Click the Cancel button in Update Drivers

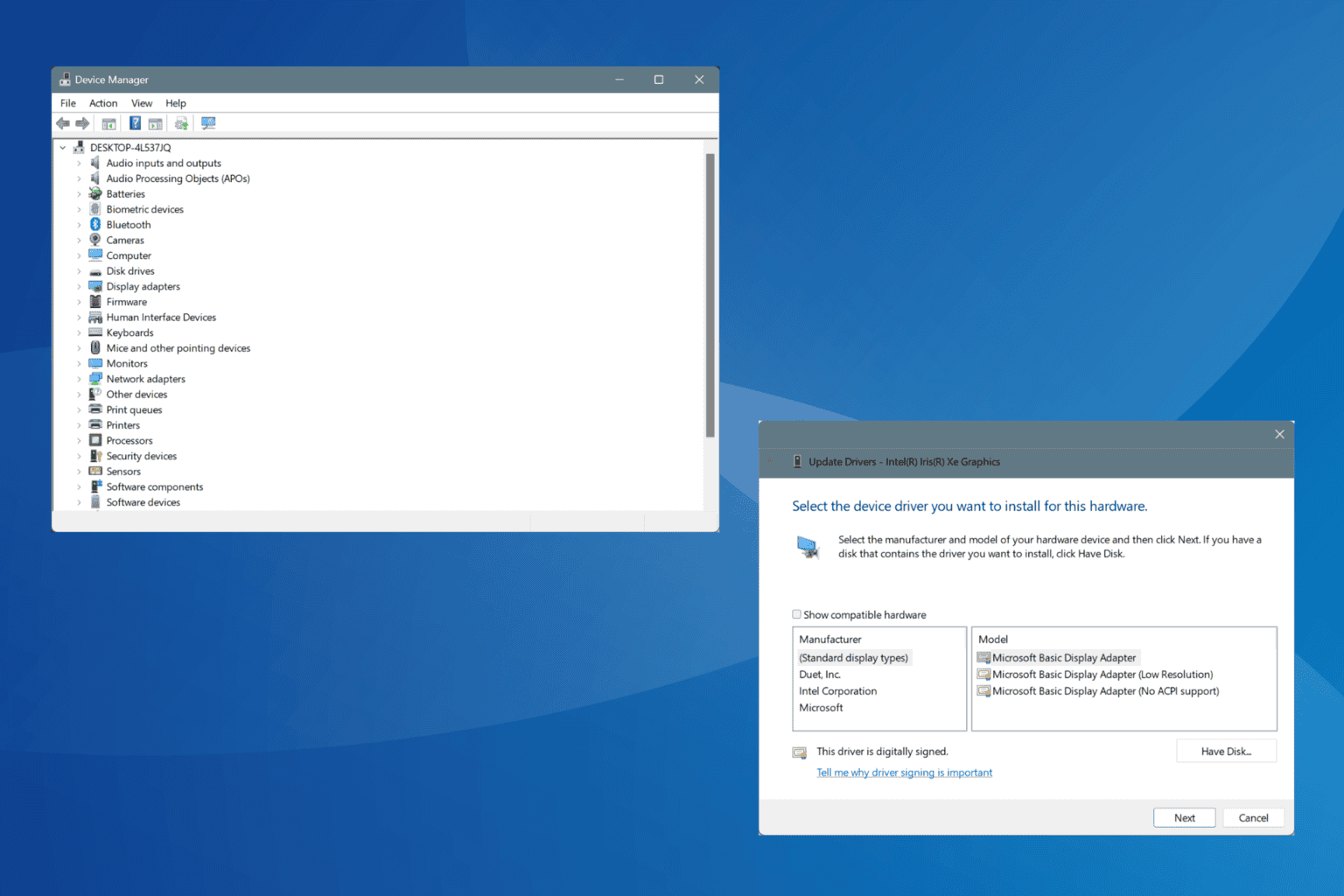click(x=1253, y=818)
